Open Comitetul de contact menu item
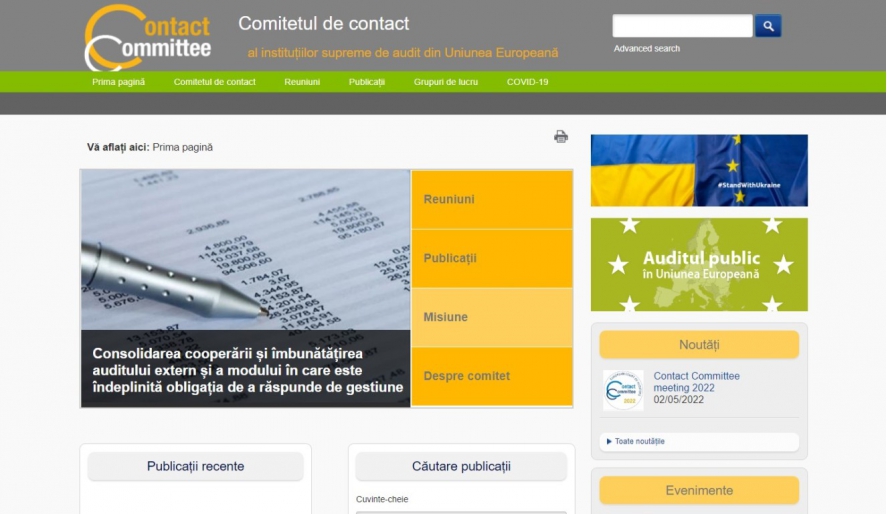This screenshot has width=887, height=514. coord(214,82)
